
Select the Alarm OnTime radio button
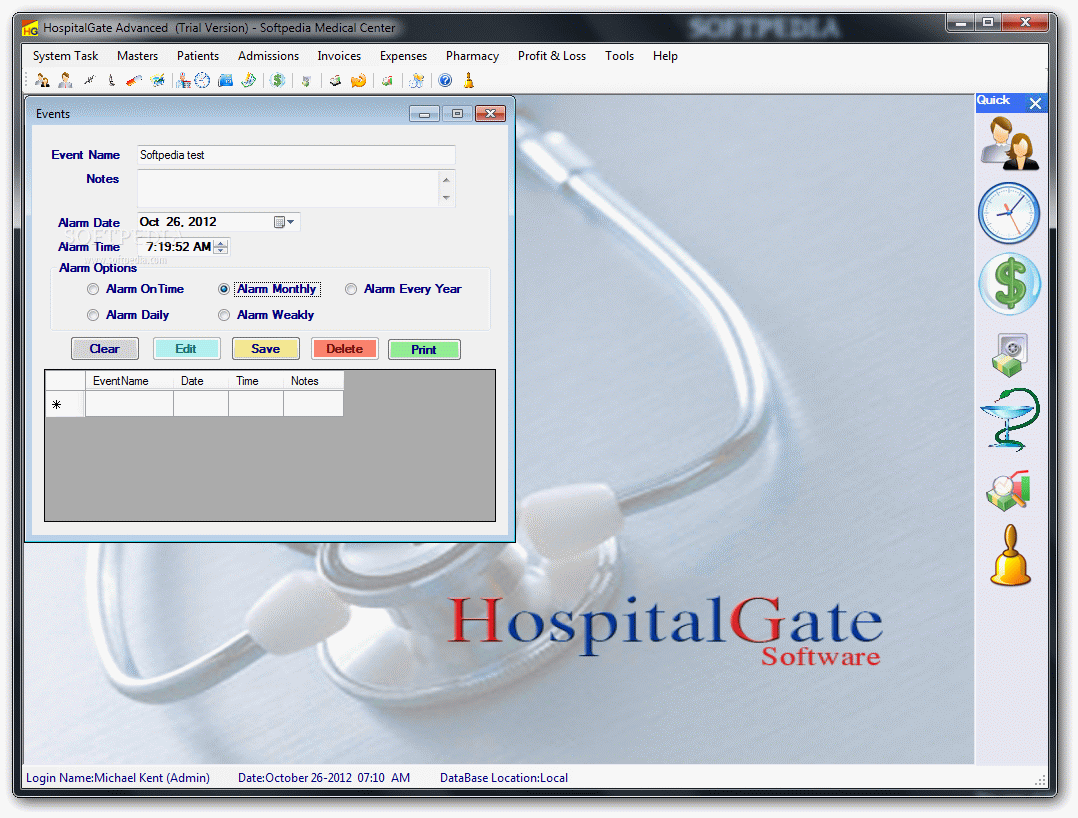pyautogui.click(x=93, y=289)
